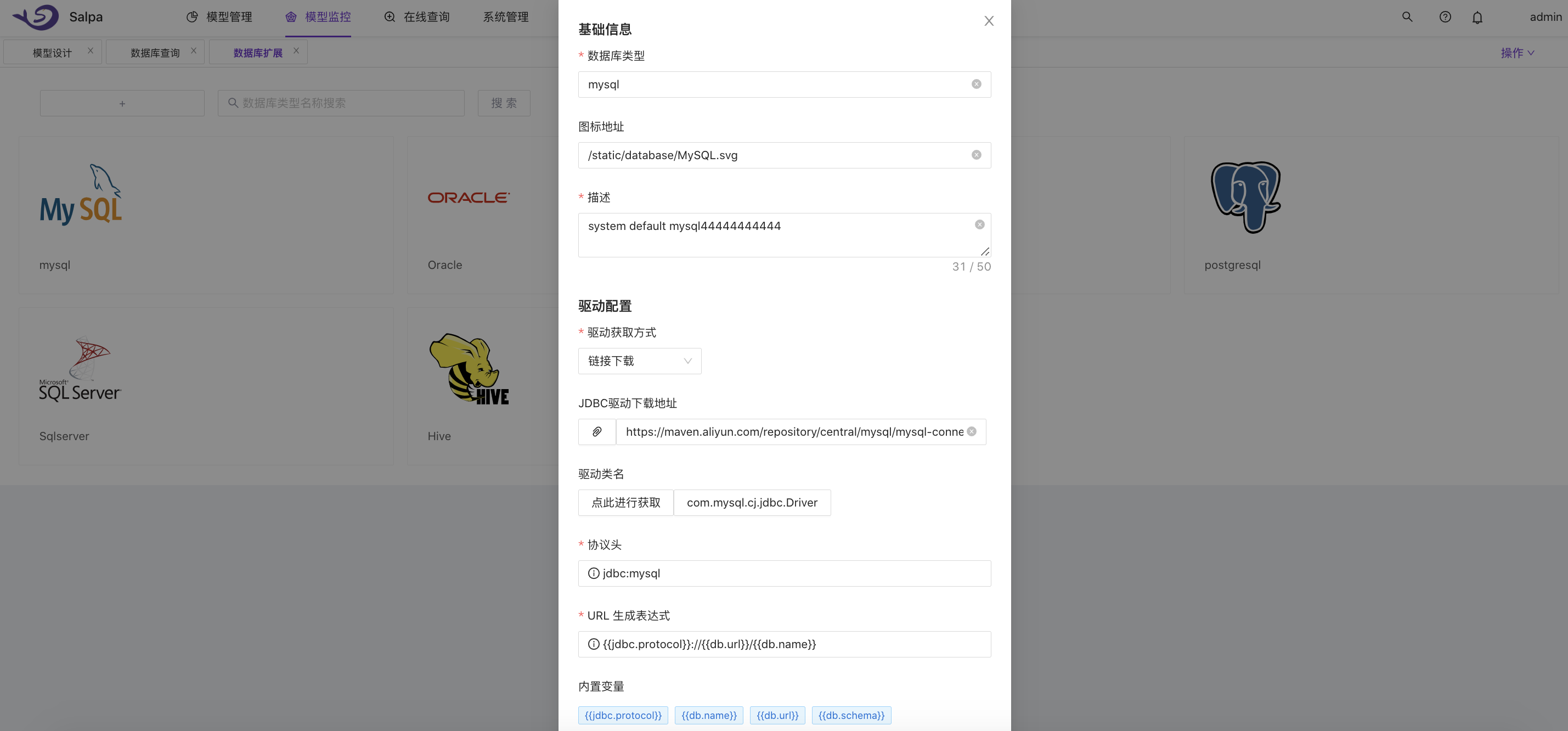1568x731 pixels.
Task: Click the admin user name
Action: (1546, 17)
